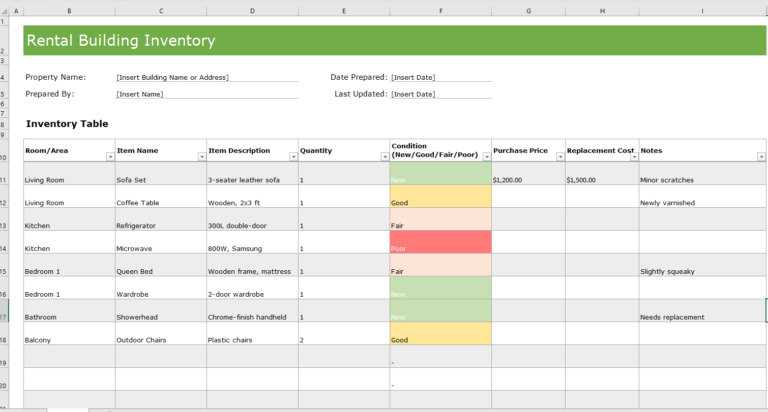768x412 pixels.
Task: Select column I header
Action: pyautogui.click(x=702, y=11)
